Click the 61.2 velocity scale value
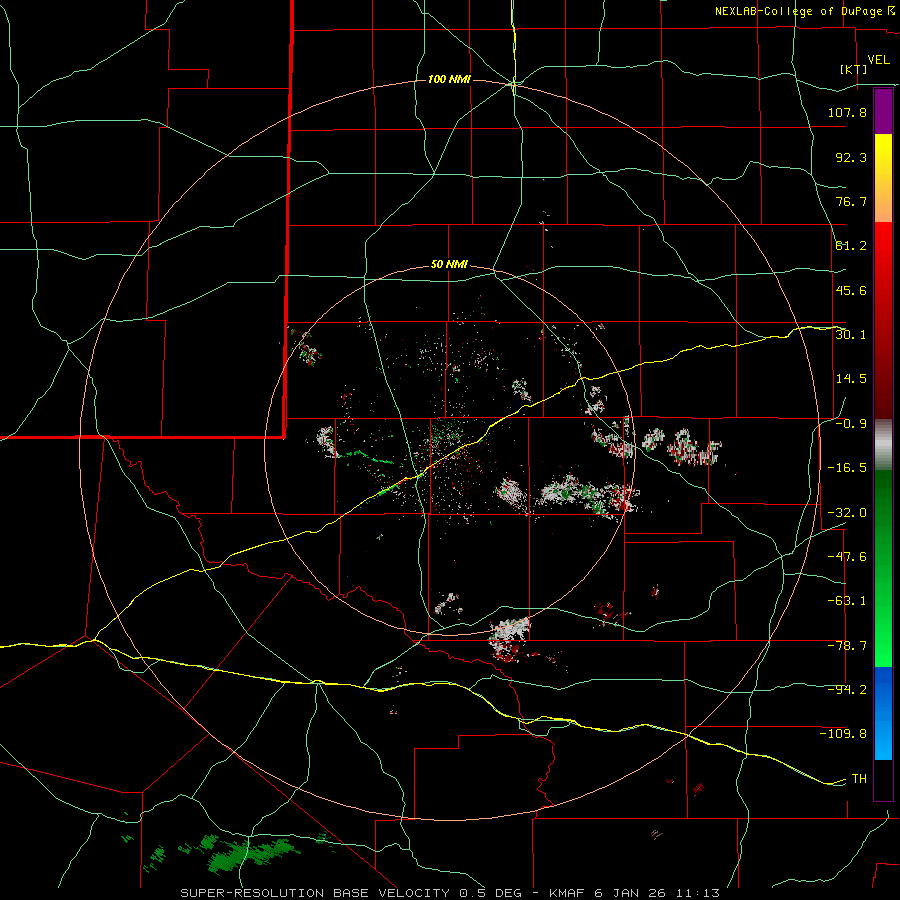 851,246
